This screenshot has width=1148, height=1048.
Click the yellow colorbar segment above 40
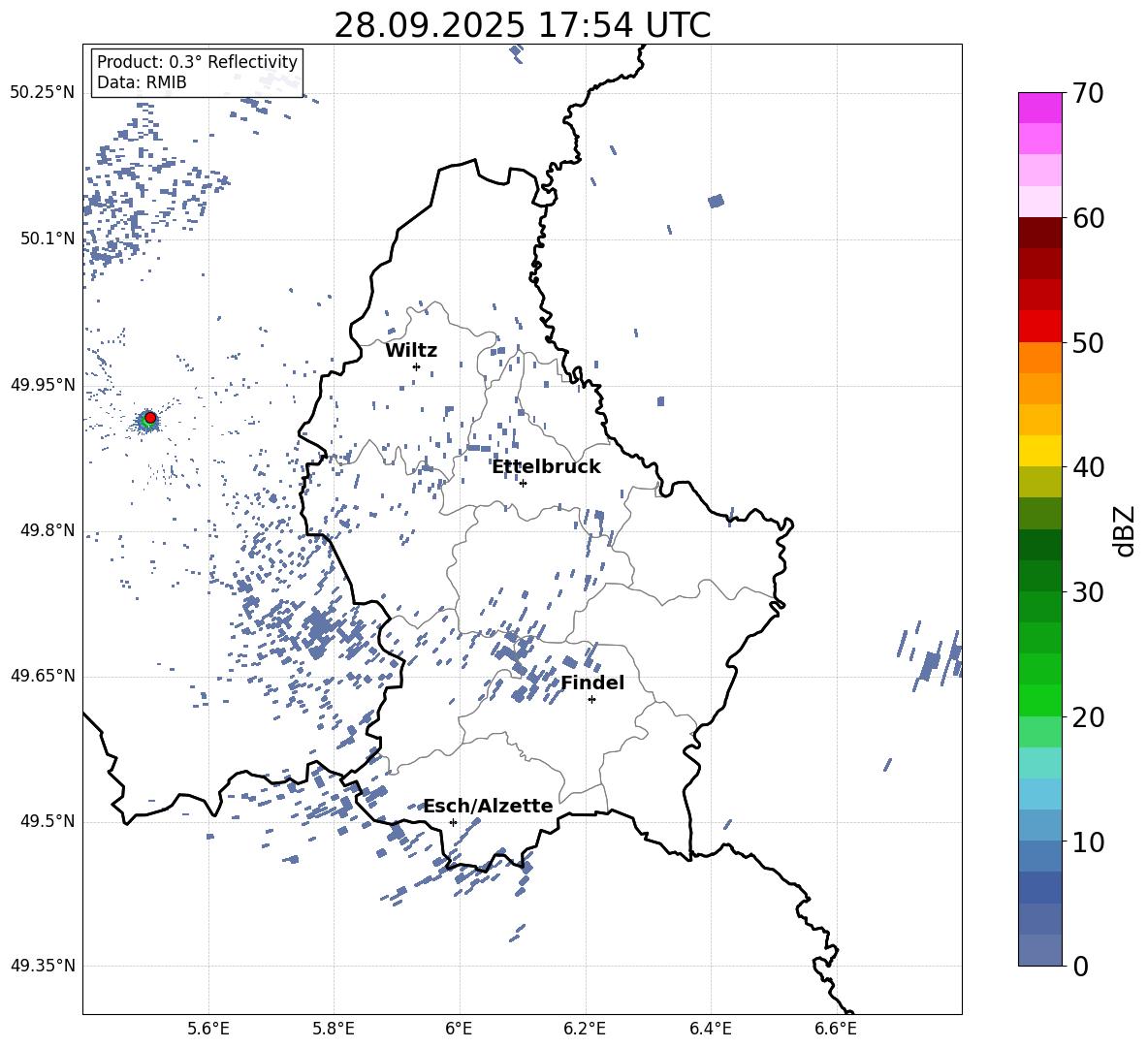1039,451
